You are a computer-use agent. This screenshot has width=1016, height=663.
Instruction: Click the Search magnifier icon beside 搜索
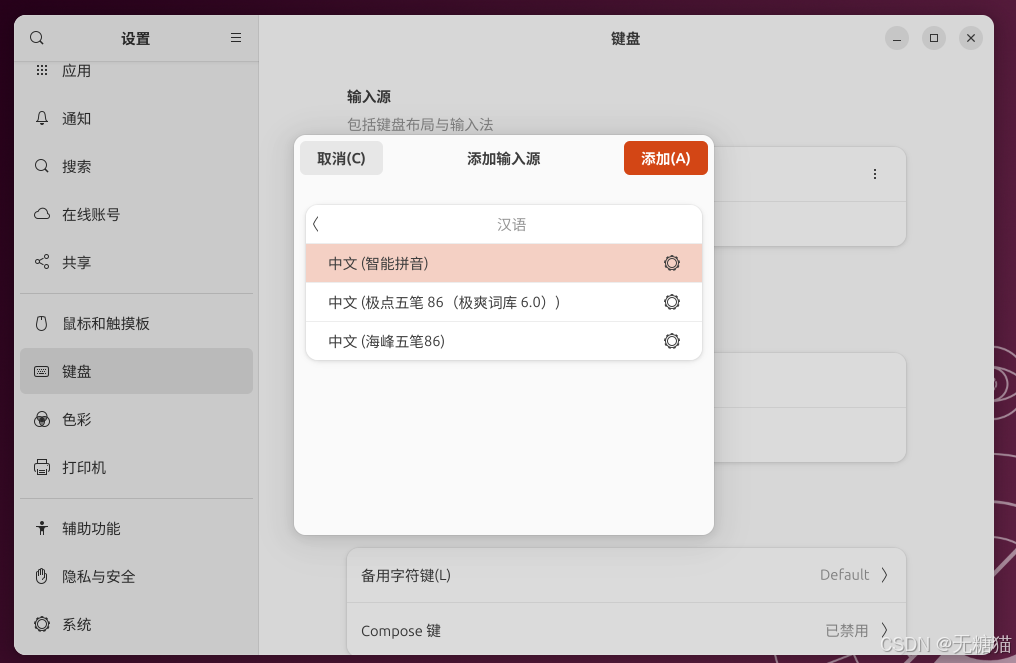pyautogui.click(x=41, y=166)
